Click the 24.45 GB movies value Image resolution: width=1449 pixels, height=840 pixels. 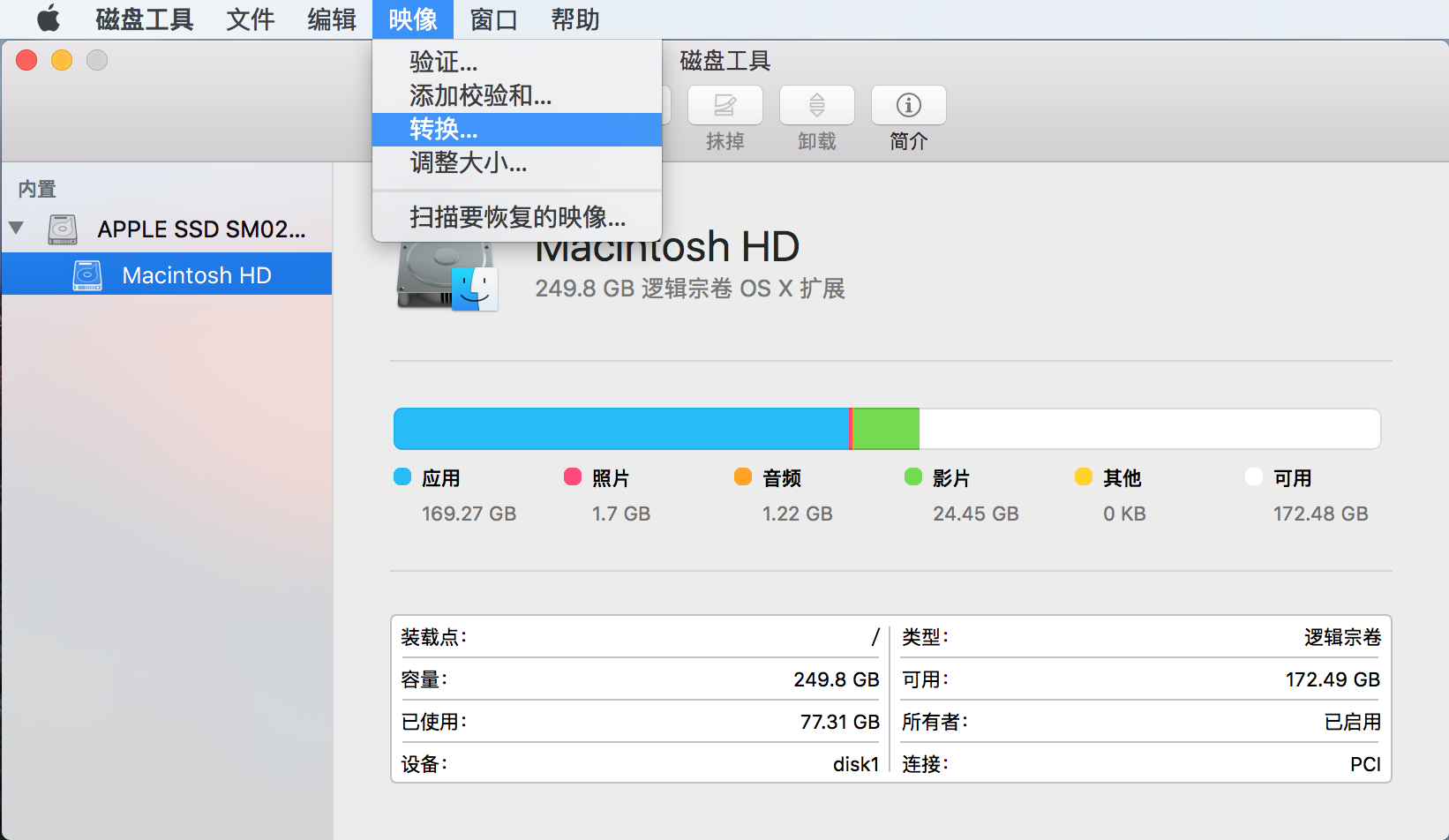[976, 514]
